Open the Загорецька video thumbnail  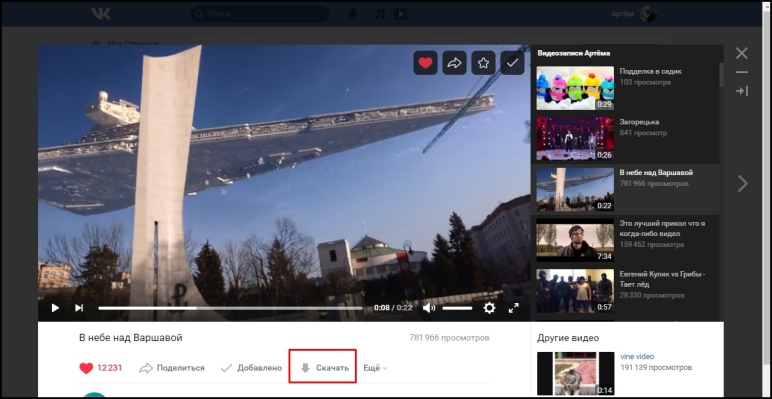click(x=575, y=139)
